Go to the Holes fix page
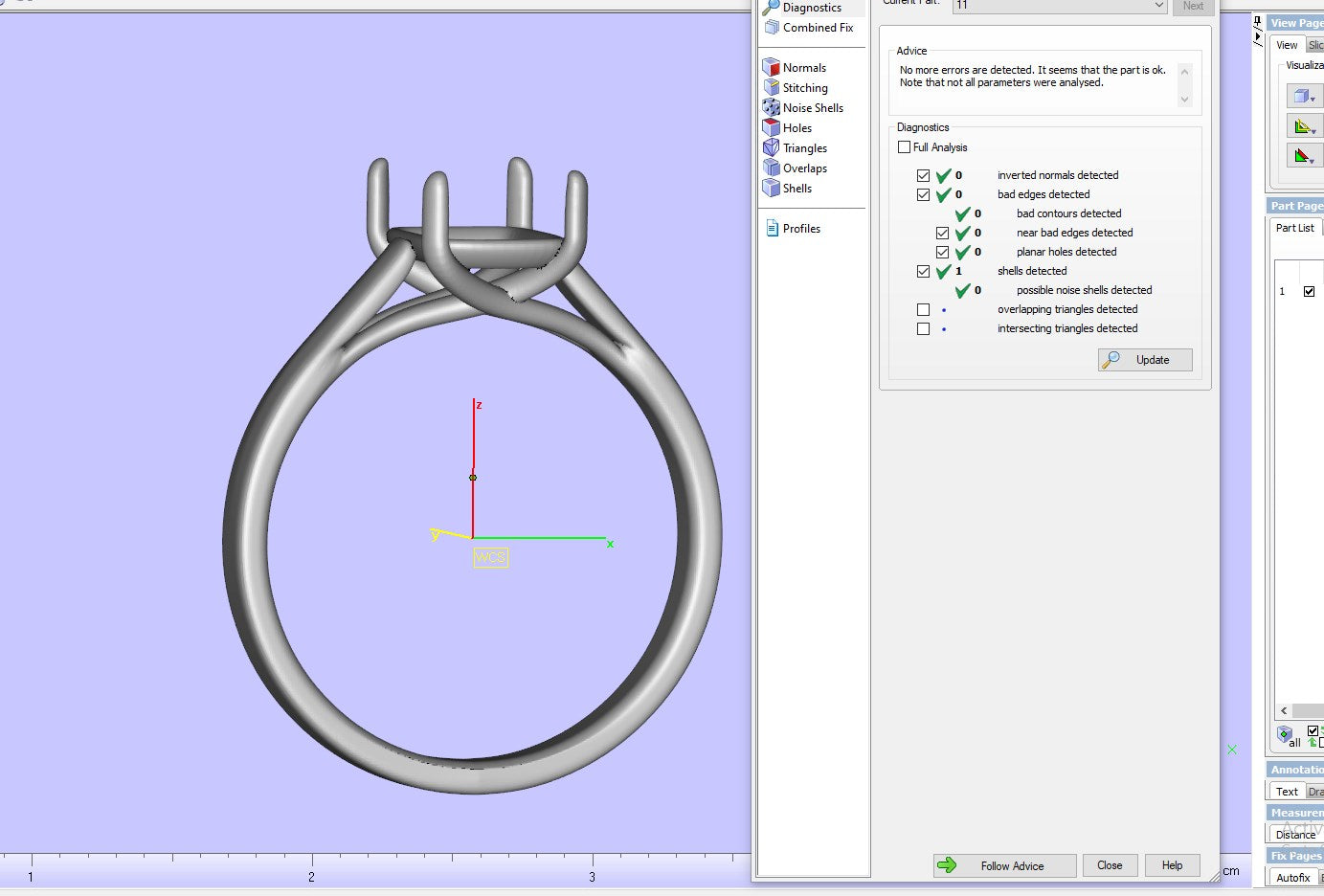The height and width of the screenshot is (896, 1324). (797, 128)
